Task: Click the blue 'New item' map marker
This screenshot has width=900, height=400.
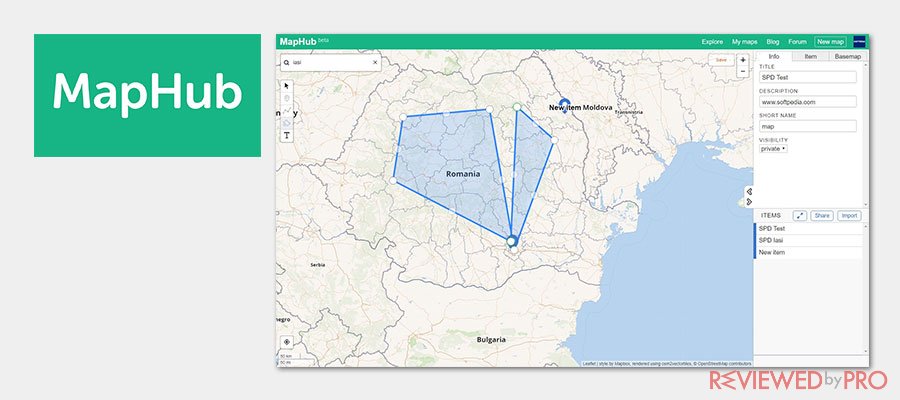Action: coord(565,104)
